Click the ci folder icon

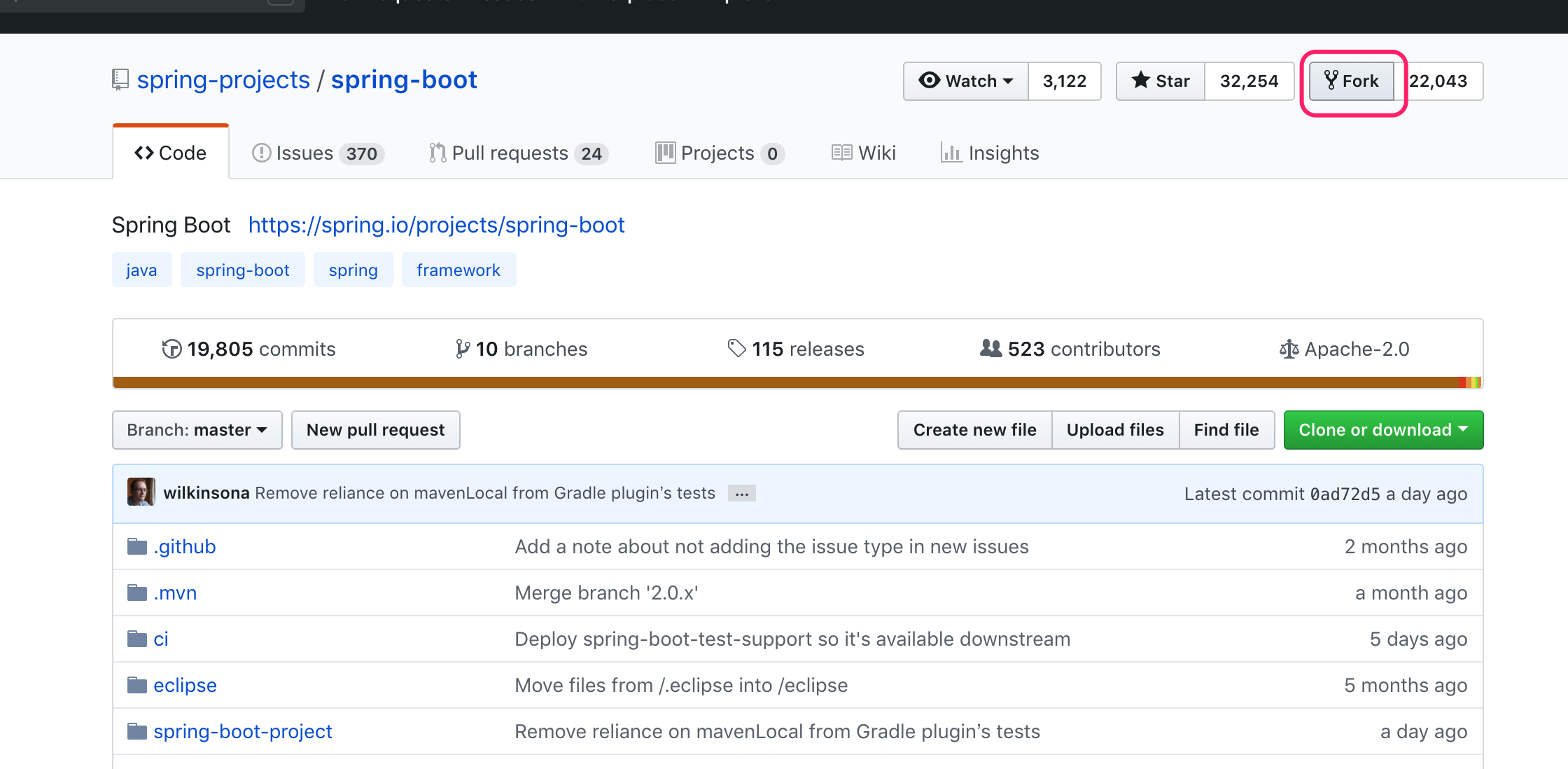[137, 639]
